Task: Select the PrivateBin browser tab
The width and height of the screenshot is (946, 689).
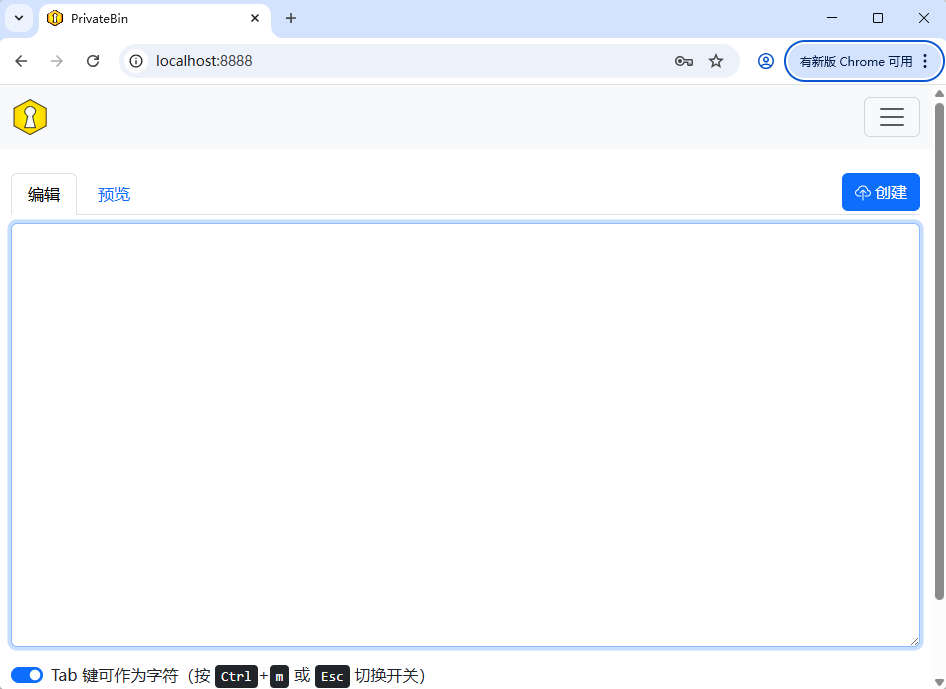Action: 154,19
